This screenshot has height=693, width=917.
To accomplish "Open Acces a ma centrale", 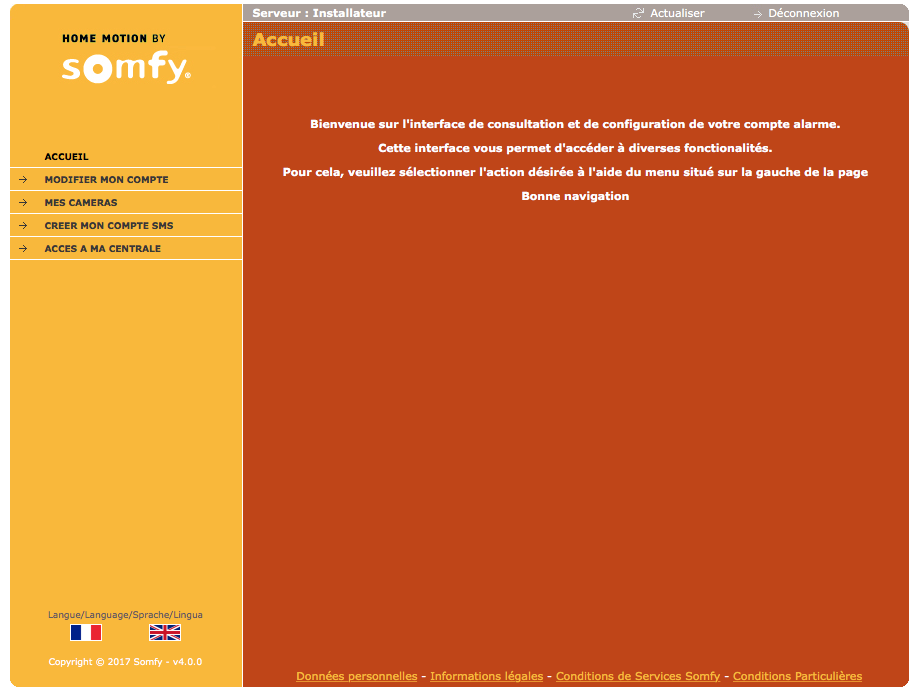I will 102,249.
